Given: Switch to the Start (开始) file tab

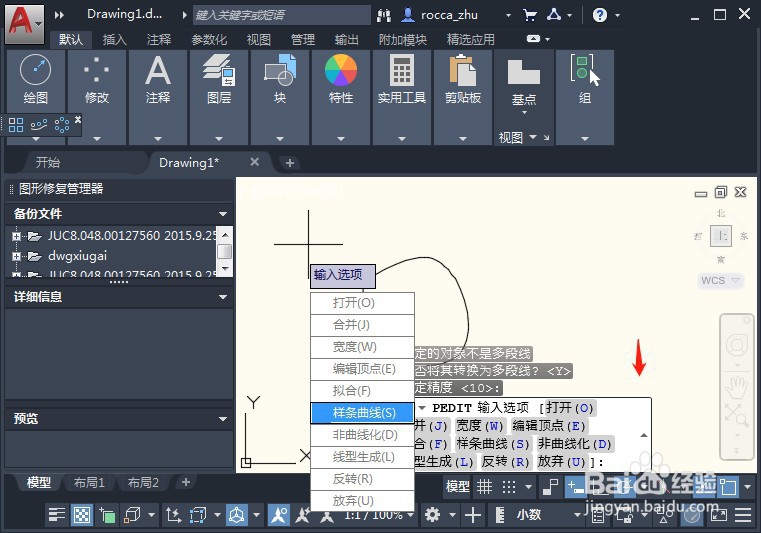Looking at the screenshot, I should [48, 163].
